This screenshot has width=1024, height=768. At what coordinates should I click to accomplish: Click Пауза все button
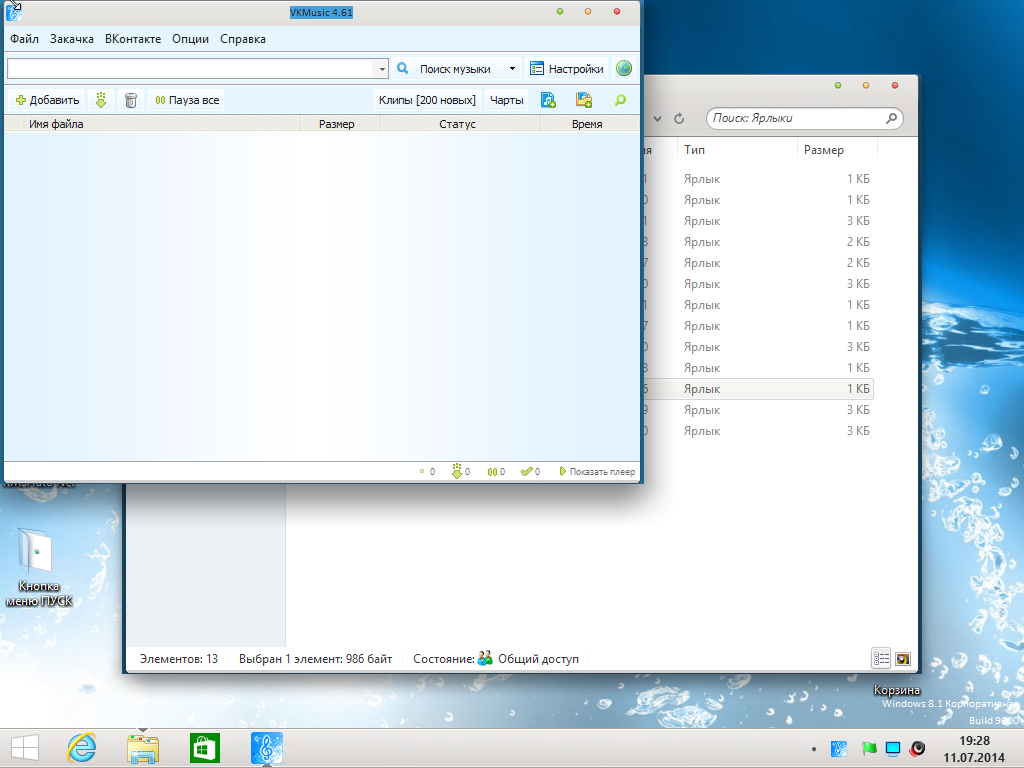click(x=187, y=100)
